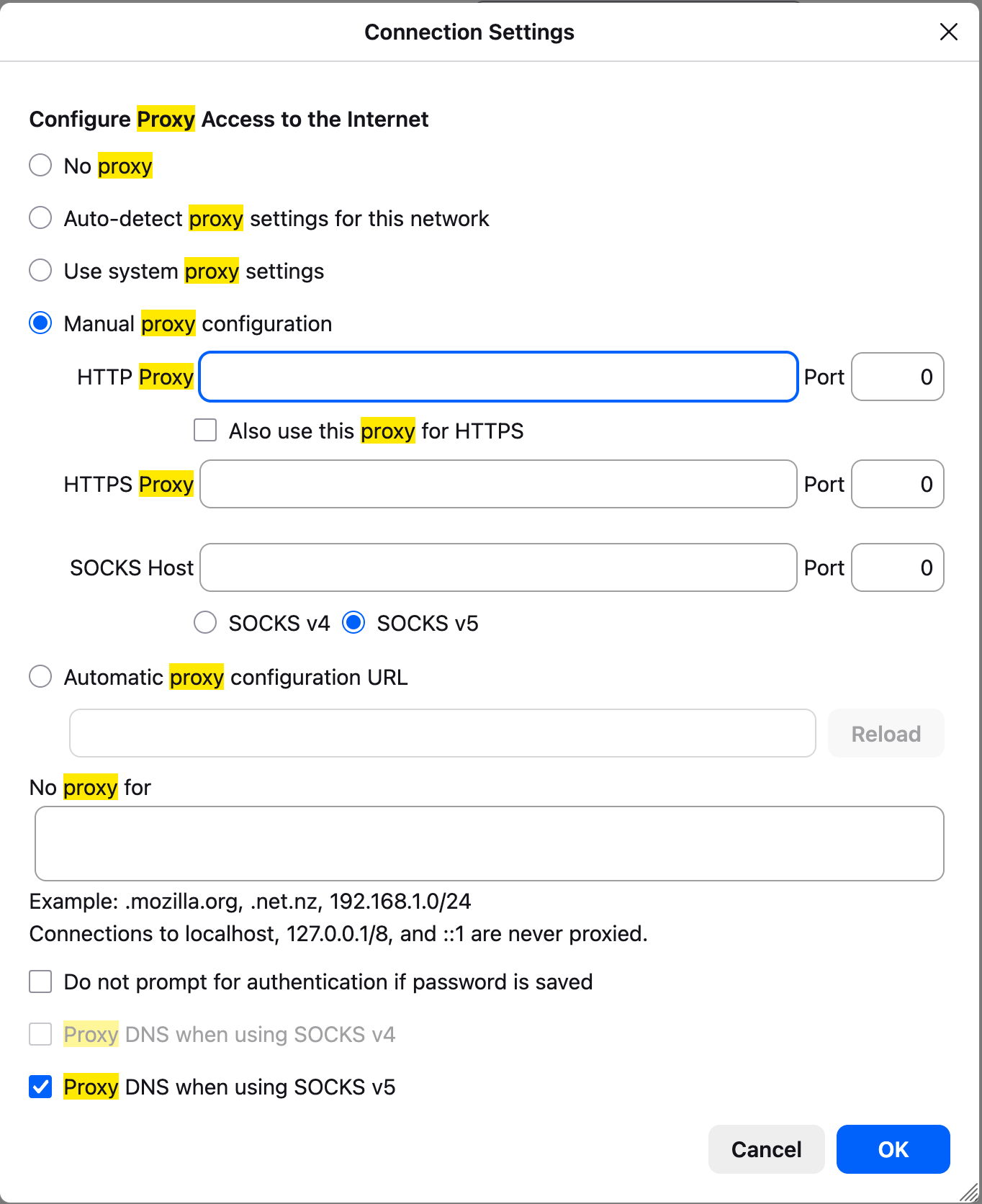
Task: Switch to SOCKS v4 protocol
Action: click(x=204, y=622)
